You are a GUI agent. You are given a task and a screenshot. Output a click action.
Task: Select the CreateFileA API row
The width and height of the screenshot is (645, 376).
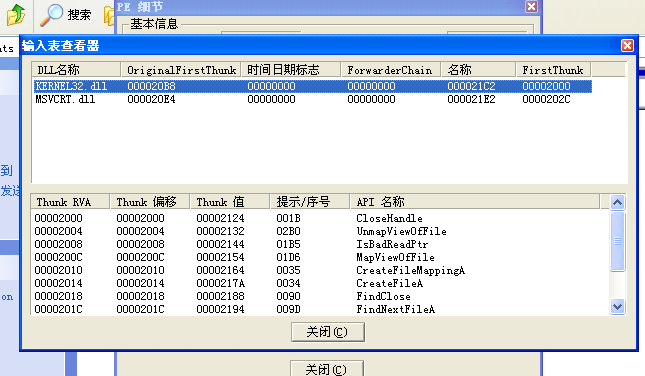point(316,283)
